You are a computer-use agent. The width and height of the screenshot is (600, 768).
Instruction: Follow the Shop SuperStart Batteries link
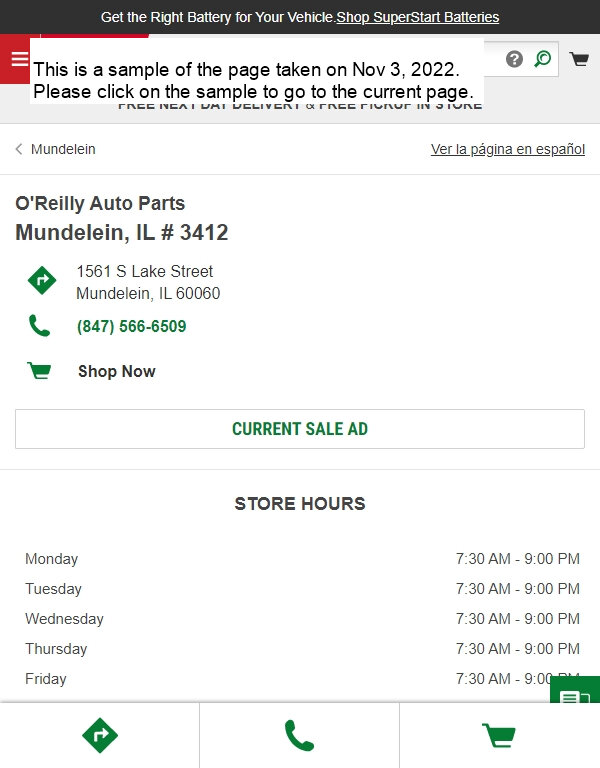pyautogui.click(x=418, y=17)
